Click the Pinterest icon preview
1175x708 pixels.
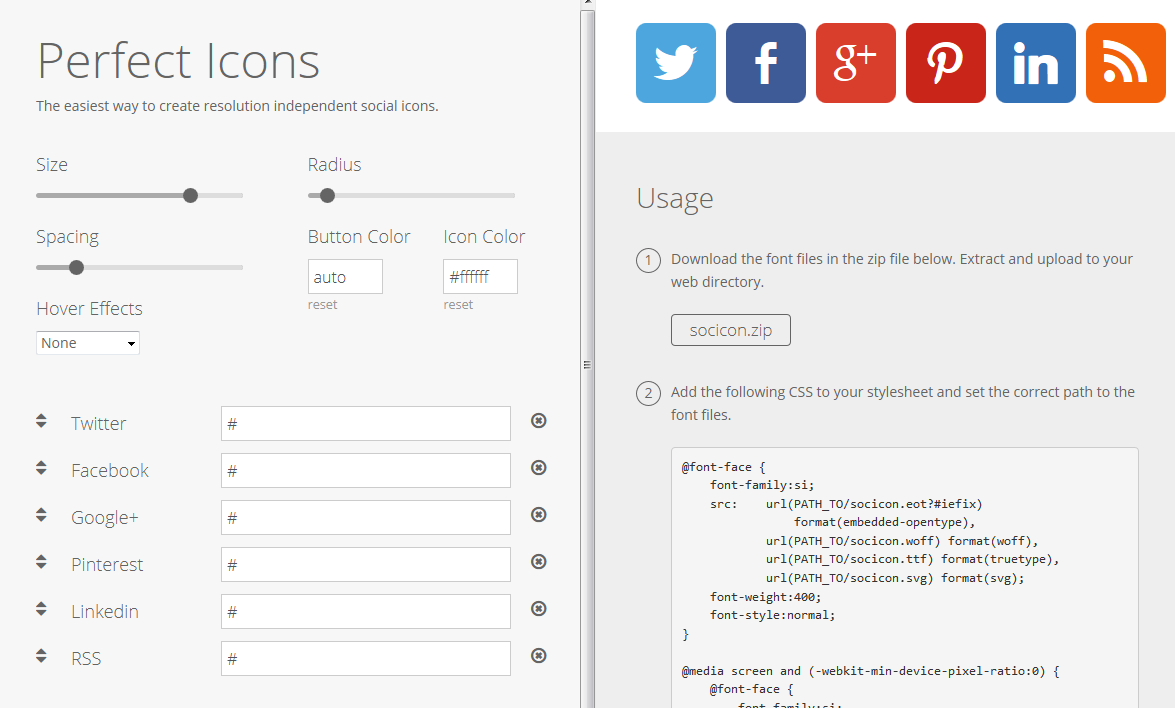click(945, 62)
